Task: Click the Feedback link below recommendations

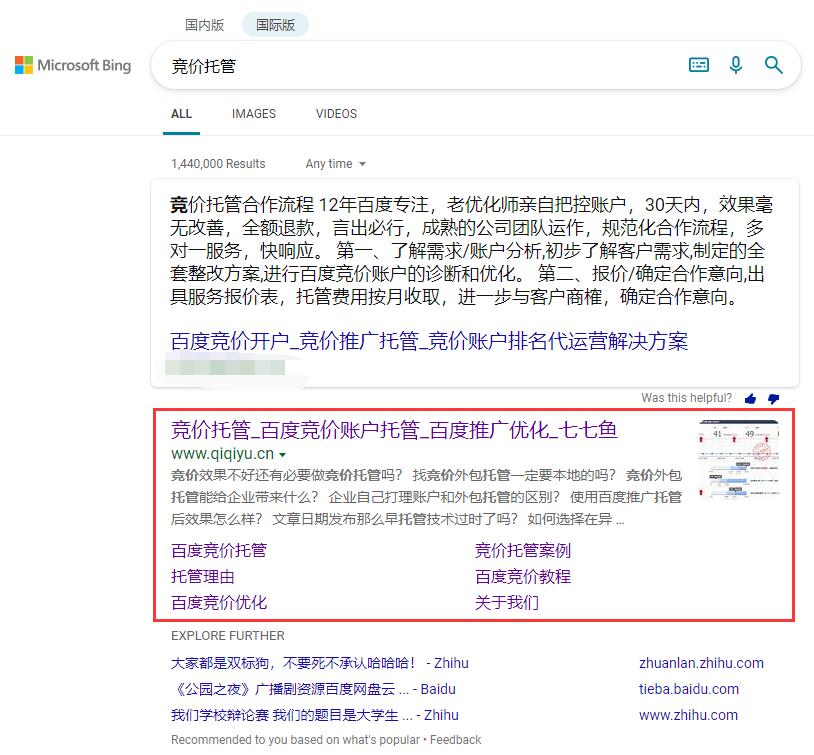Action: pyautogui.click(x=455, y=739)
